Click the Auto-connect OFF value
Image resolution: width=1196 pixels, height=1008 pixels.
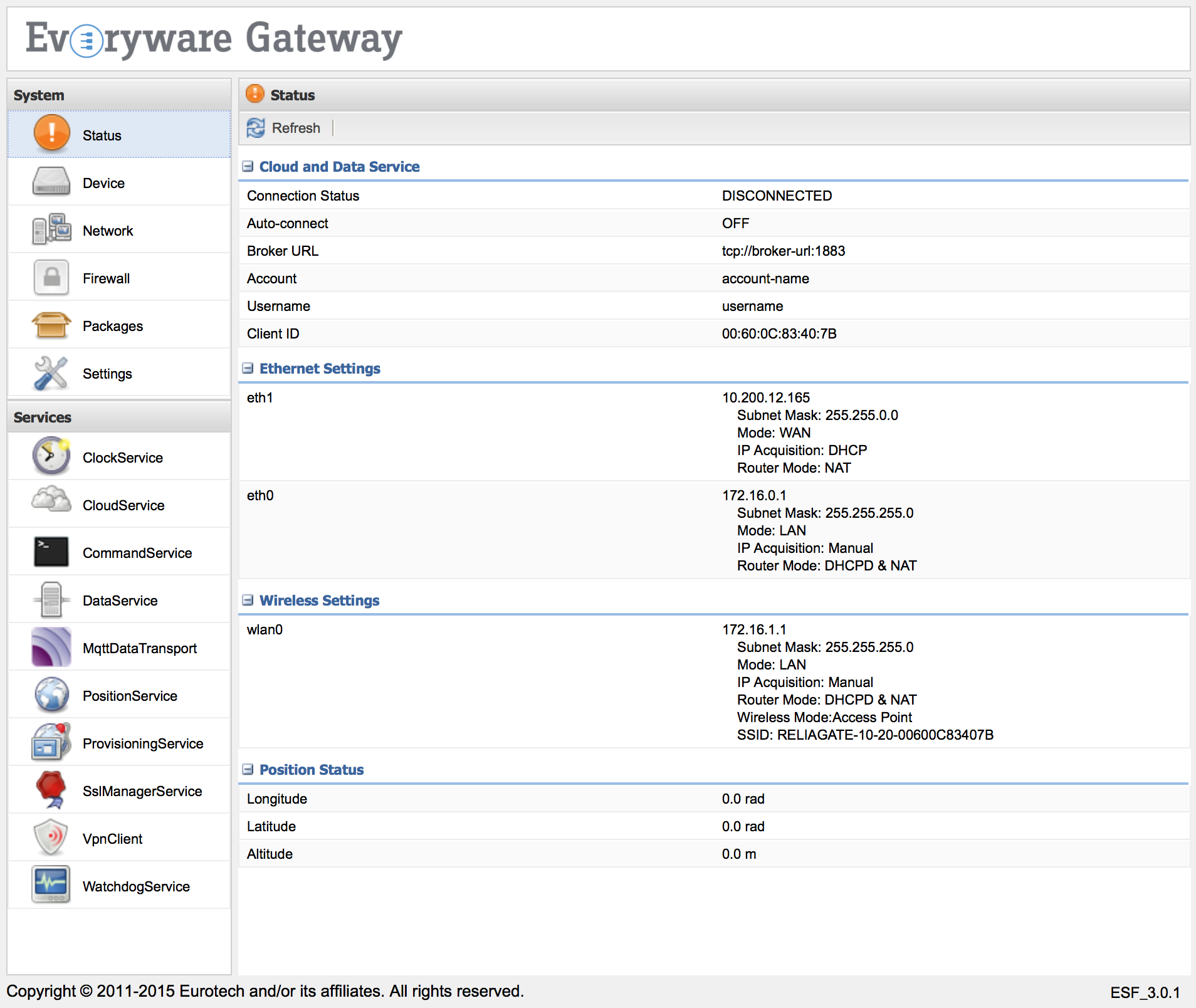[x=735, y=223]
